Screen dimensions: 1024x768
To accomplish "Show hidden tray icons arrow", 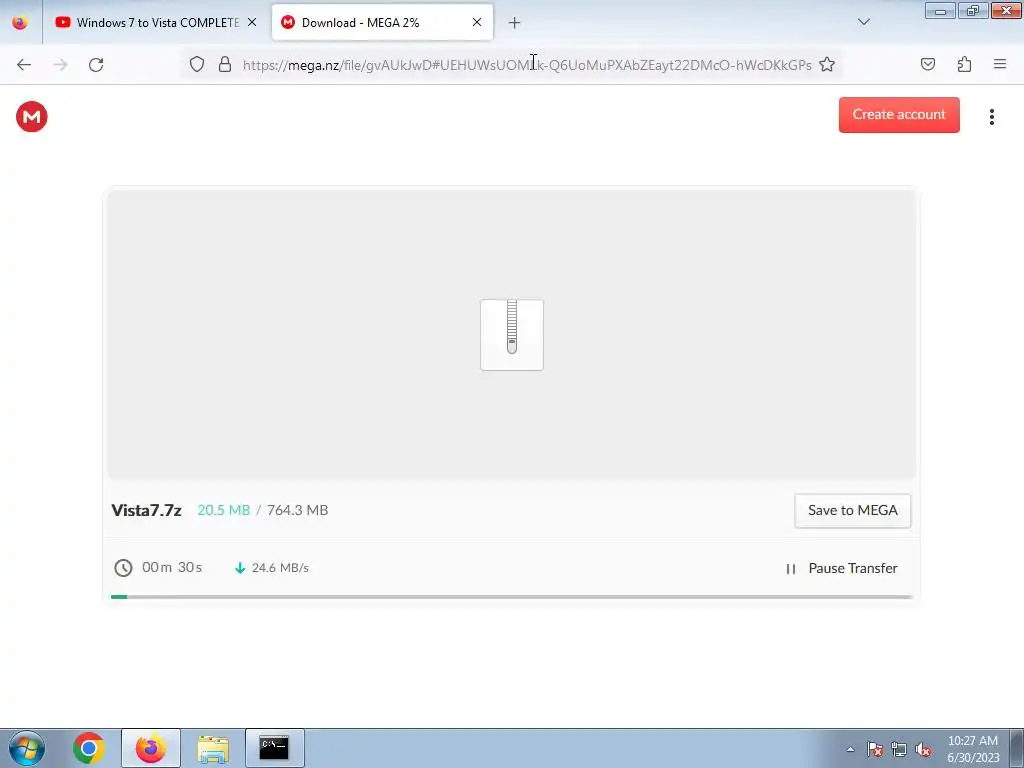I will pos(850,749).
